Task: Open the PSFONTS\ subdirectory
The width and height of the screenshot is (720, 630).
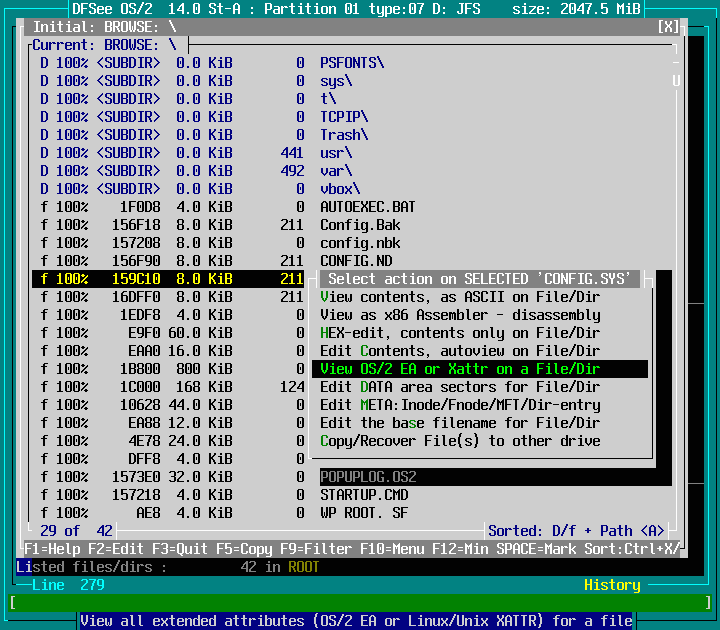Action: [x=351, y=63]
